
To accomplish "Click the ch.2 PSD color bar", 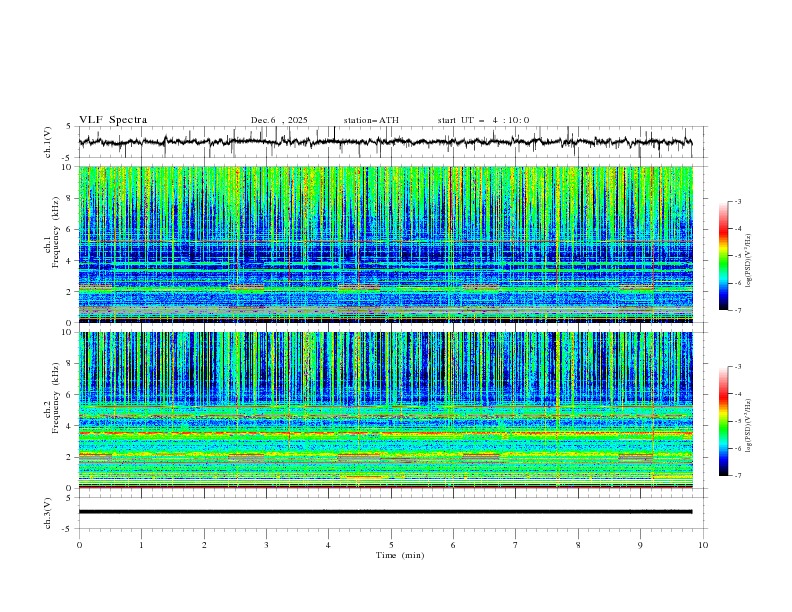I will [x=724, y=421].
